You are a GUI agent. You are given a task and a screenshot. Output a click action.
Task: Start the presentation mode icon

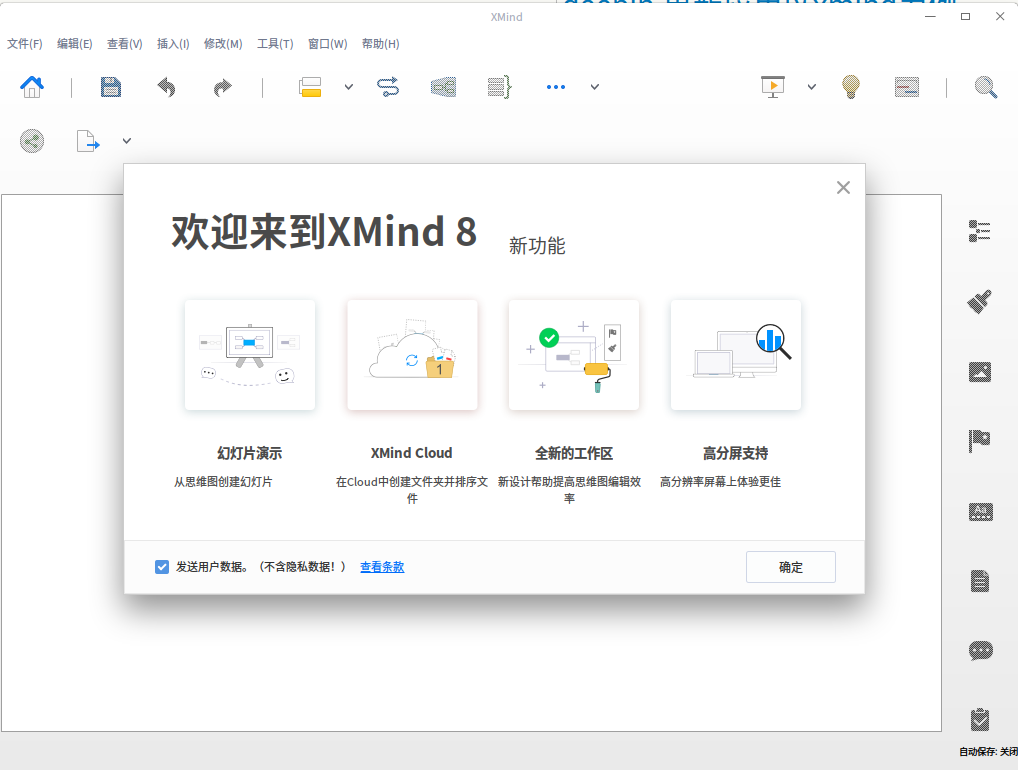pos(773,86)
